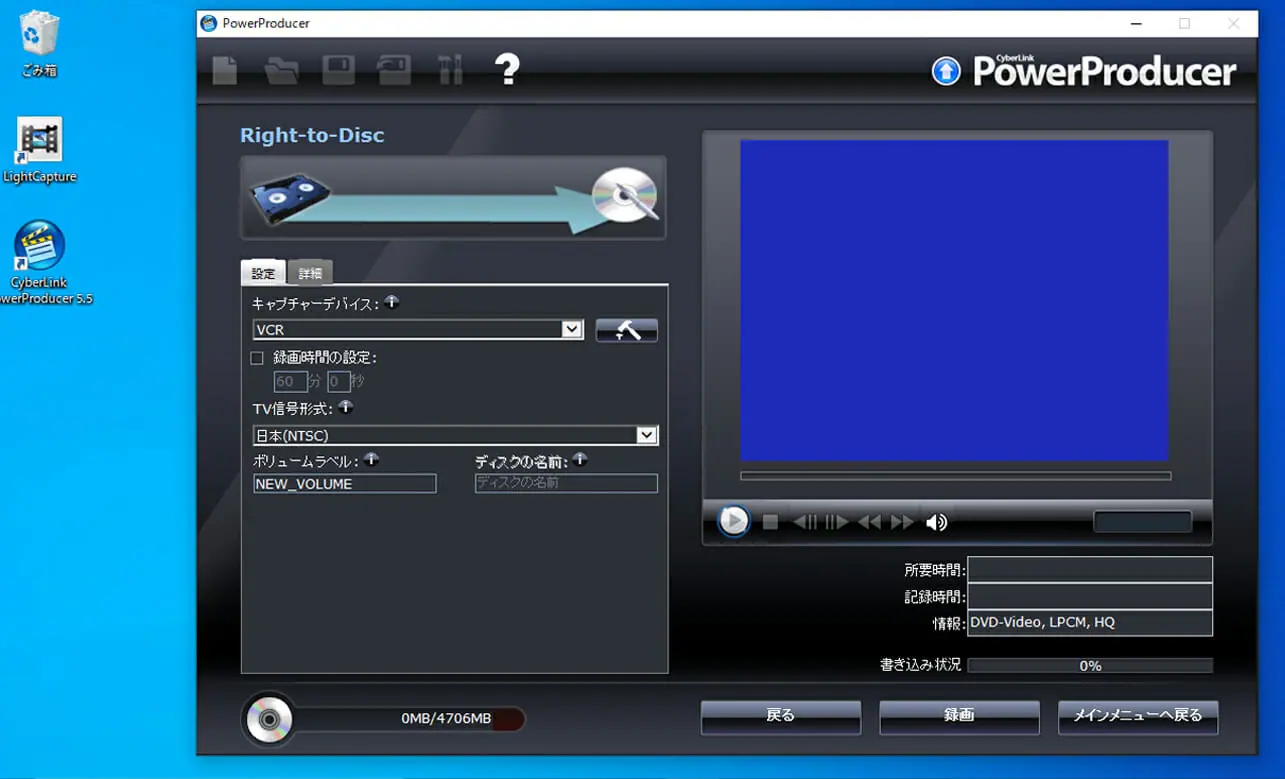Screen dimensions: 1285x779
Task: Open LightCapture desktop shortcut
Action: tap(40, 152)
